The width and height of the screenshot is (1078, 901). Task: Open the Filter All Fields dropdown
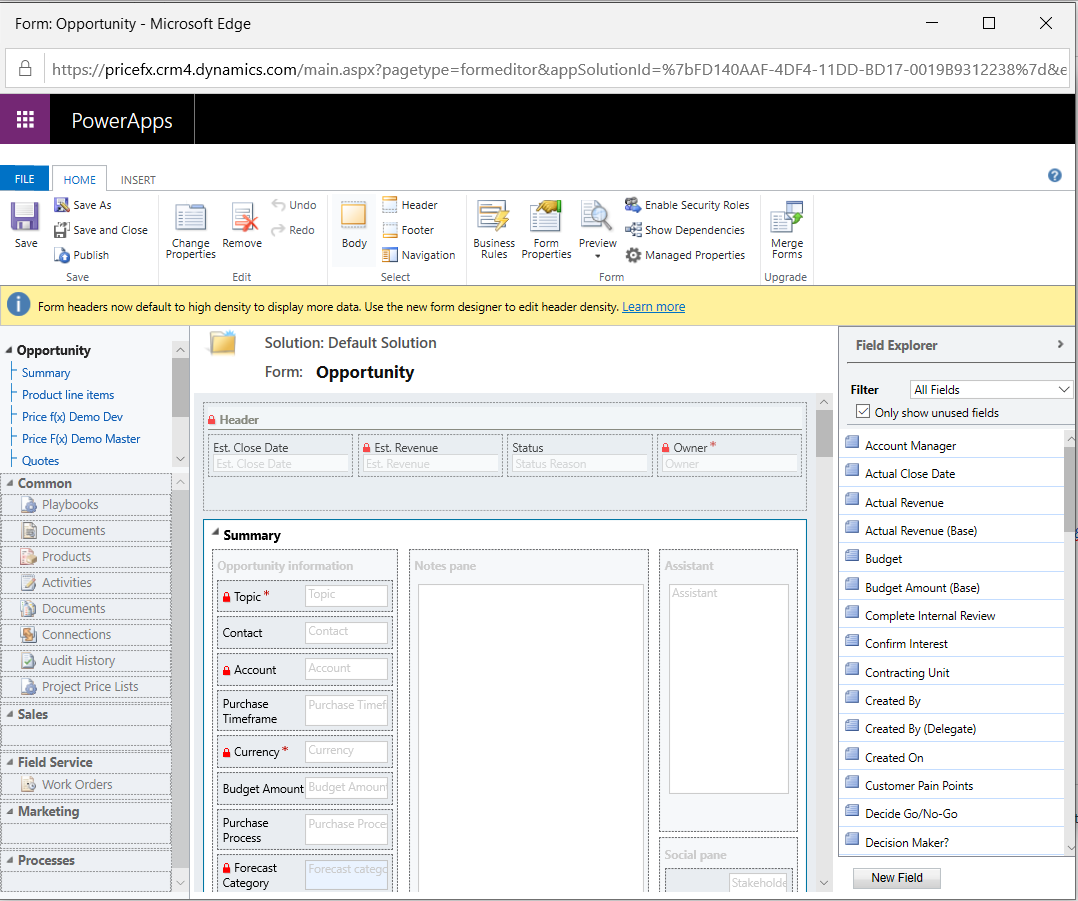pyautogui.click(x=991, y=389)
